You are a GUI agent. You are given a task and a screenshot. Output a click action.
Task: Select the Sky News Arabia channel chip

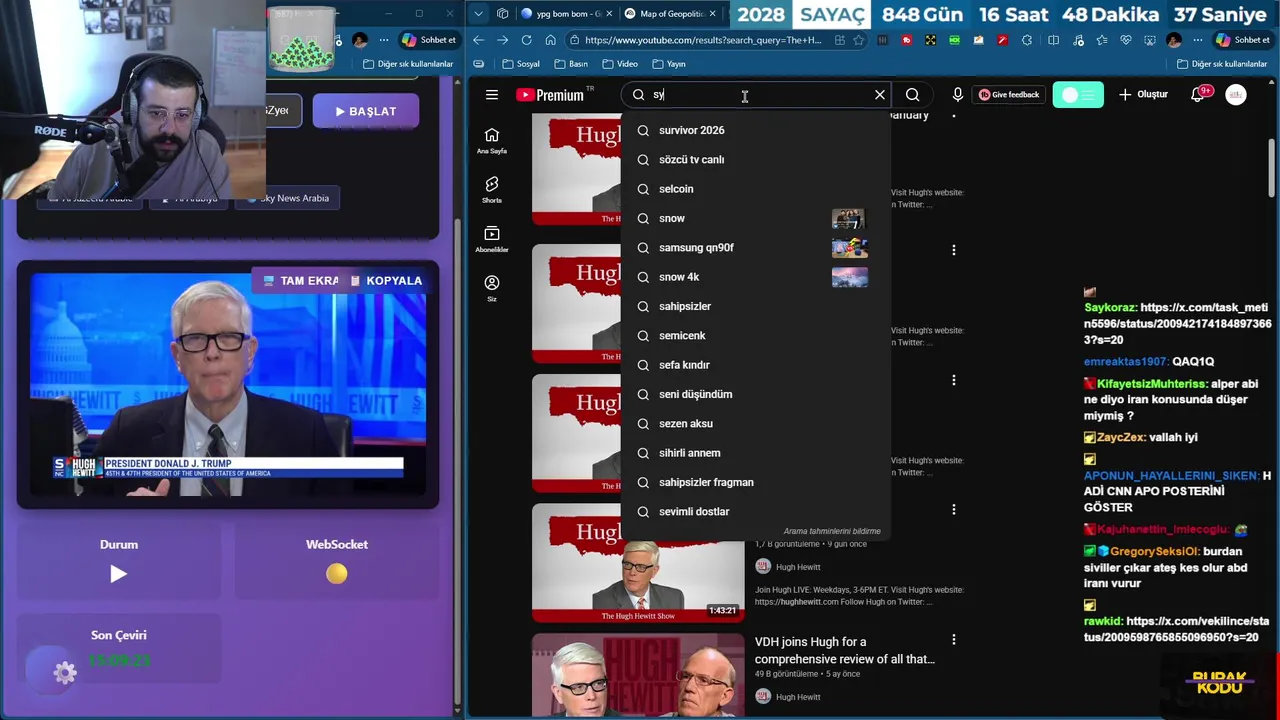pyautogui.click(x=287, y=198)
